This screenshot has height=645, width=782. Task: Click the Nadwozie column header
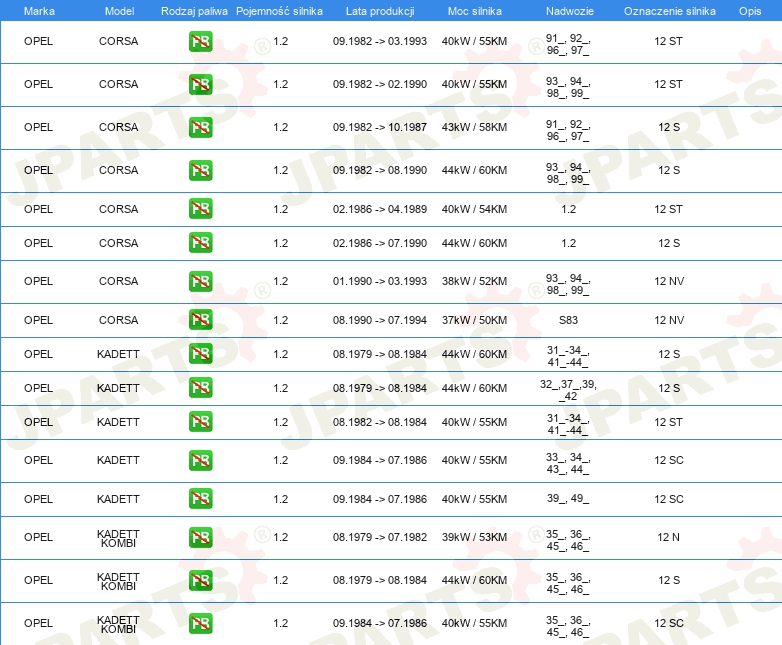point(570,11)
